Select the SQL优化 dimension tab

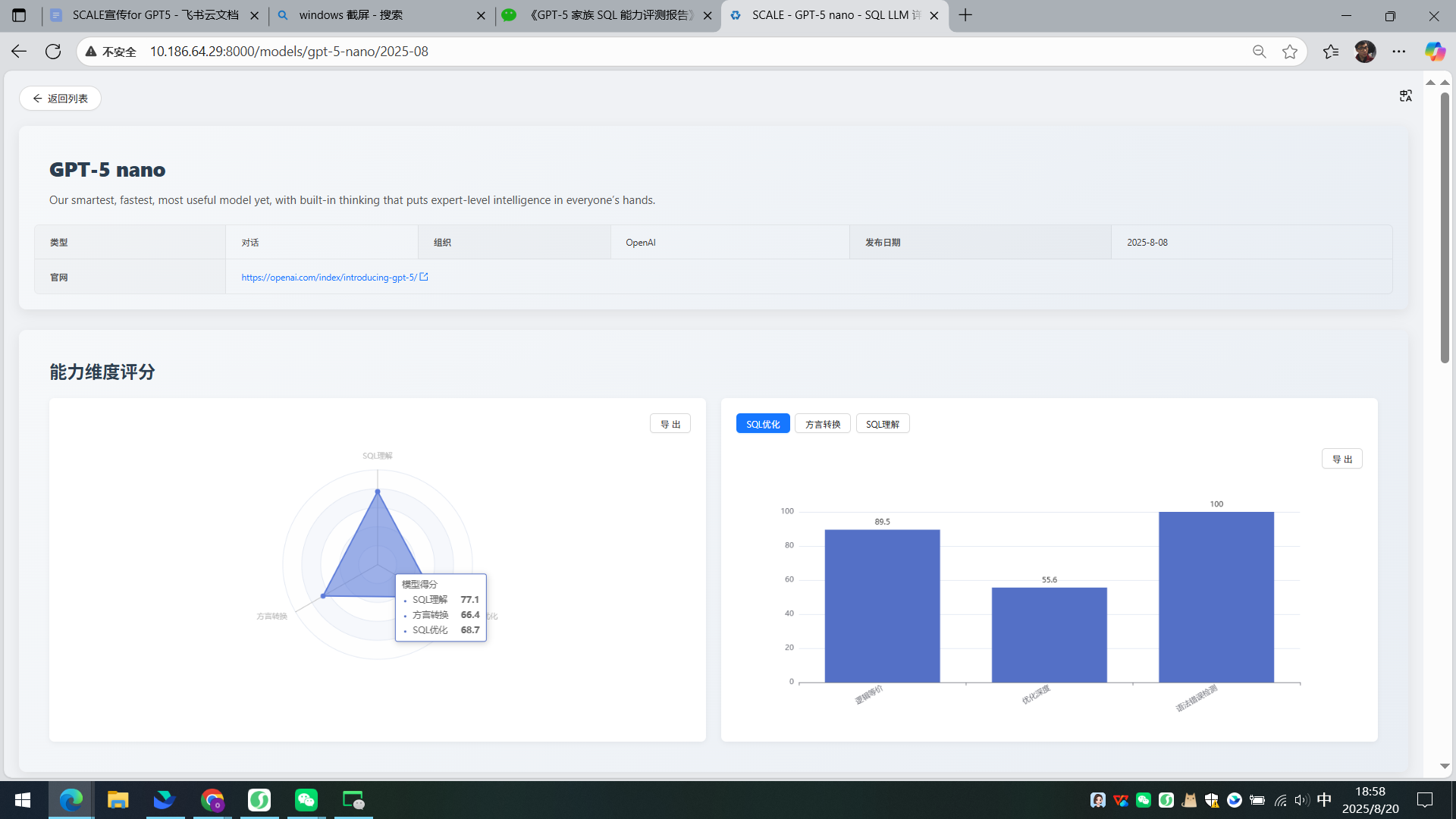click(x=763, y=424)
